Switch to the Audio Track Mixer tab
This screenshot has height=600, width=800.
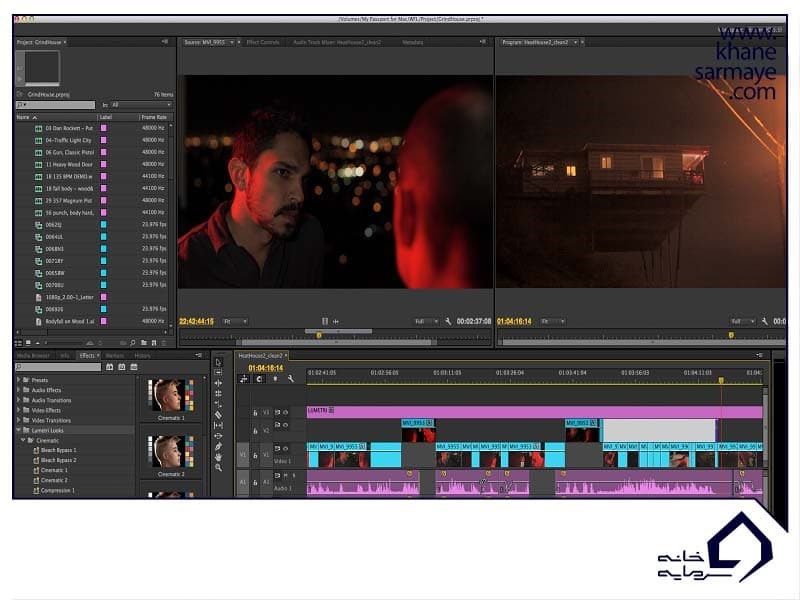337,42
